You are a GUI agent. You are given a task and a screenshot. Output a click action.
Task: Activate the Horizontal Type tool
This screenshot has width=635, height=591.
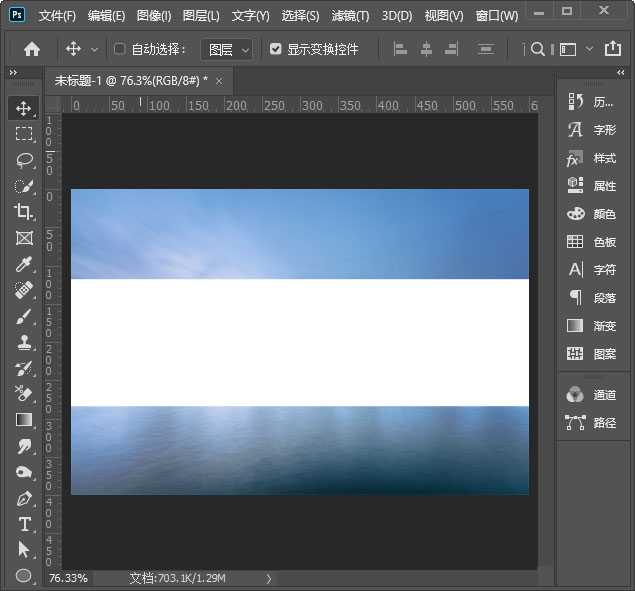pyautogui.click(x=24, y=524)
